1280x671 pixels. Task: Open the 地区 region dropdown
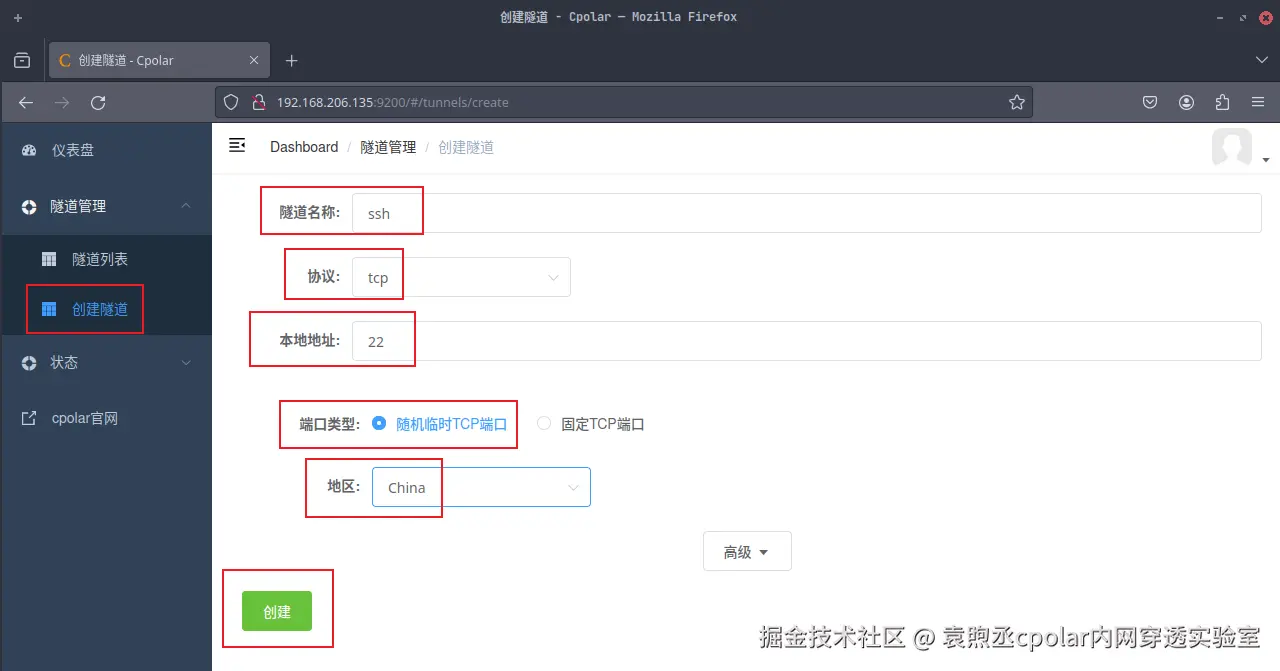point(481,487)
